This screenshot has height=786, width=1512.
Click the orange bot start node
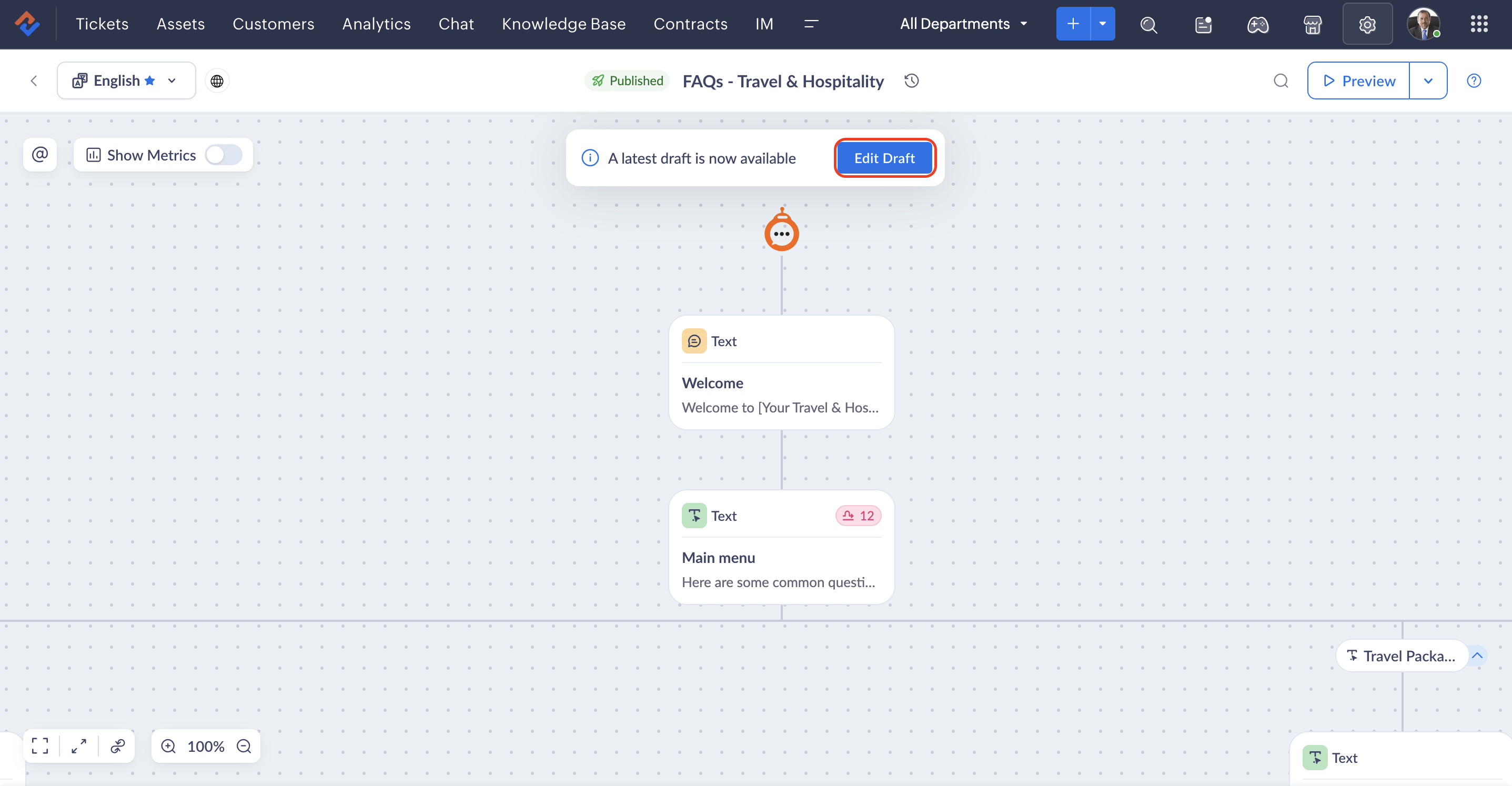point(781,232)
